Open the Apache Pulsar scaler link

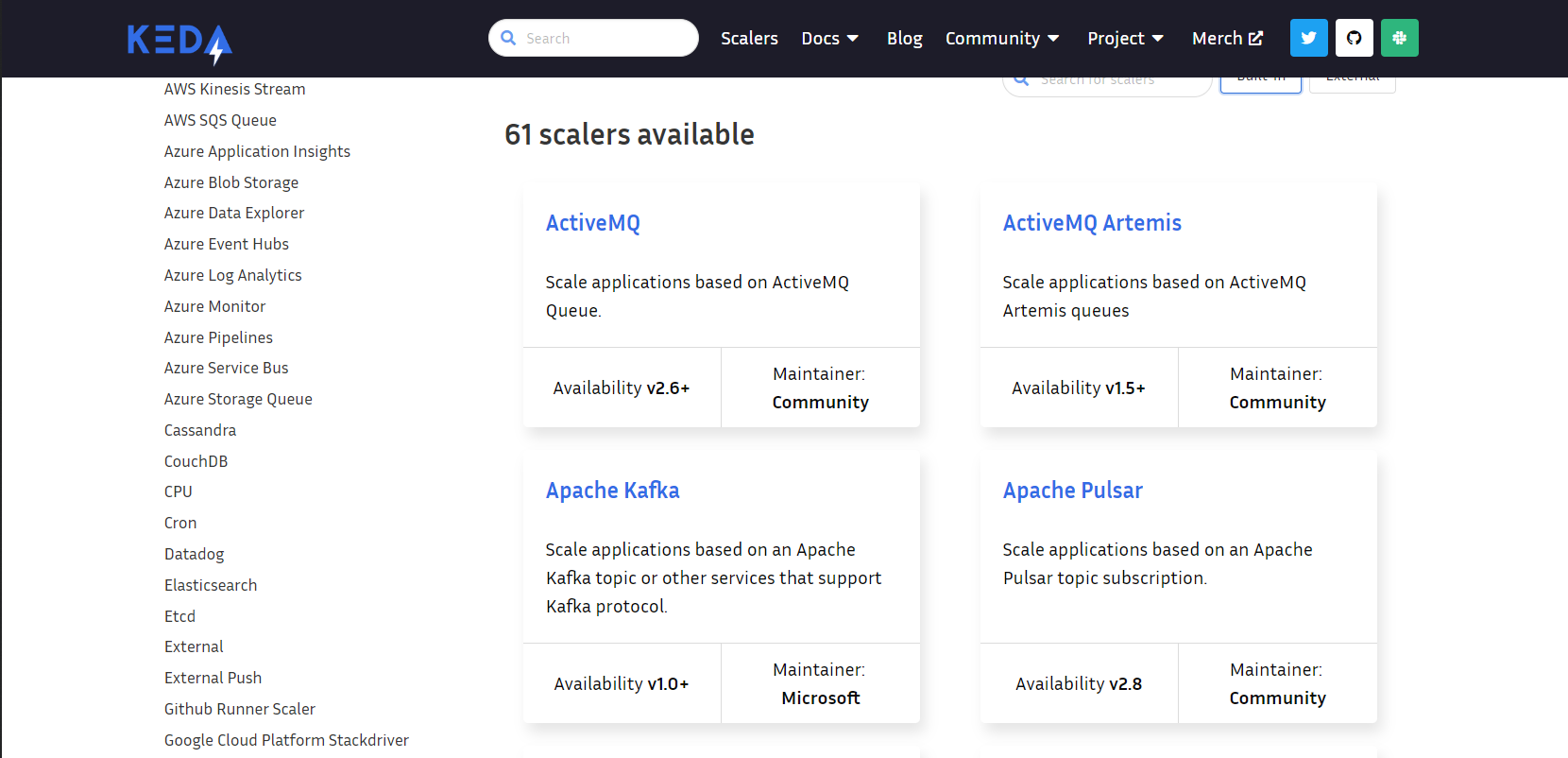1073,491
